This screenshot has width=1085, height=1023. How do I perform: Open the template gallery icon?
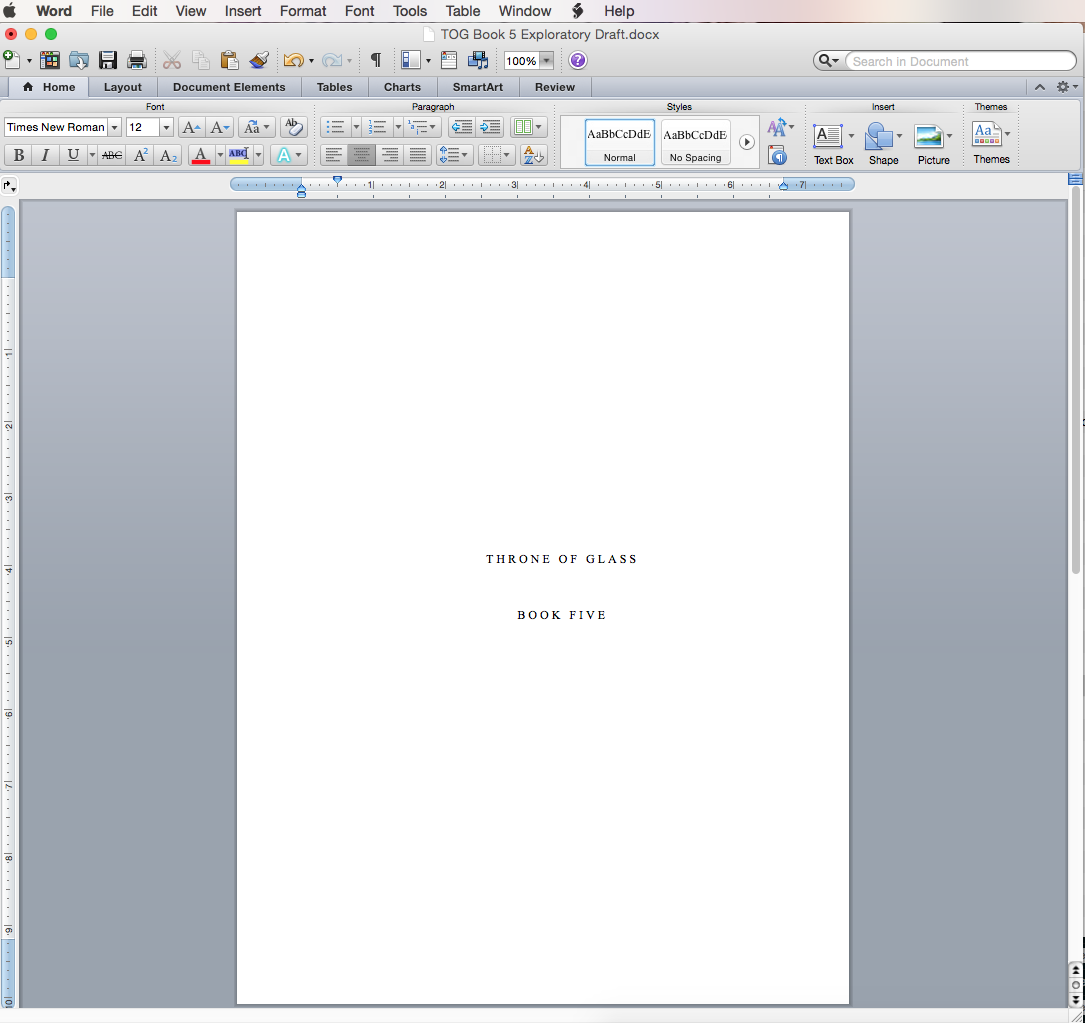pos(50,60)
